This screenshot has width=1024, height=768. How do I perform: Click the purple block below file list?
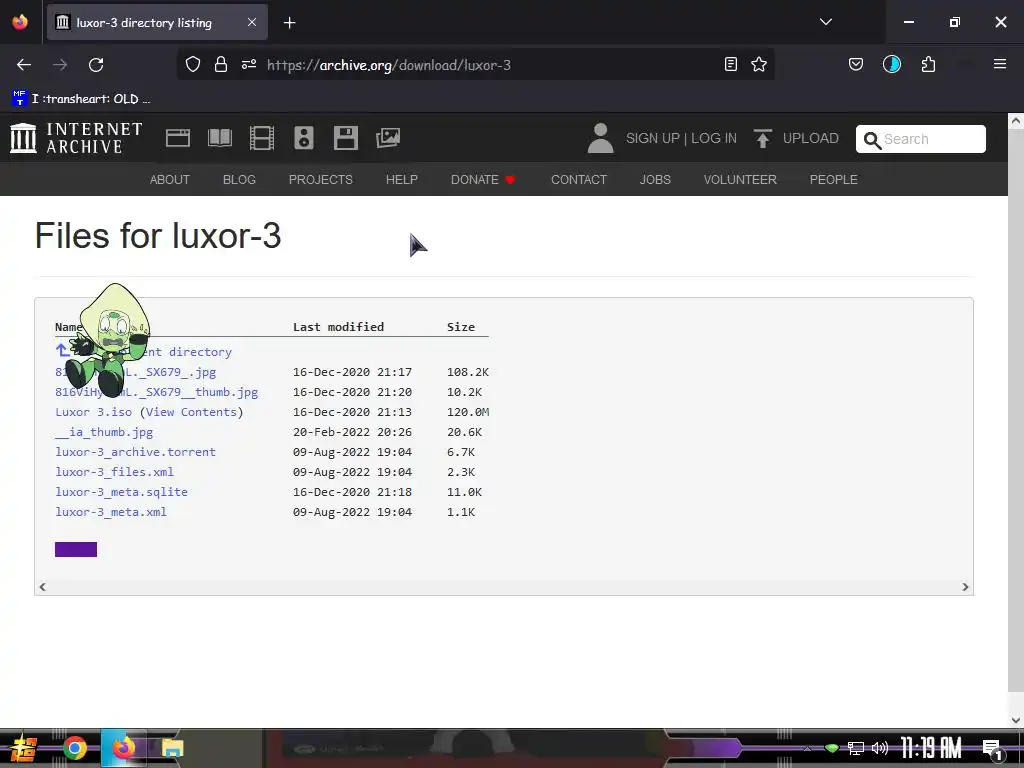point(76,550)
